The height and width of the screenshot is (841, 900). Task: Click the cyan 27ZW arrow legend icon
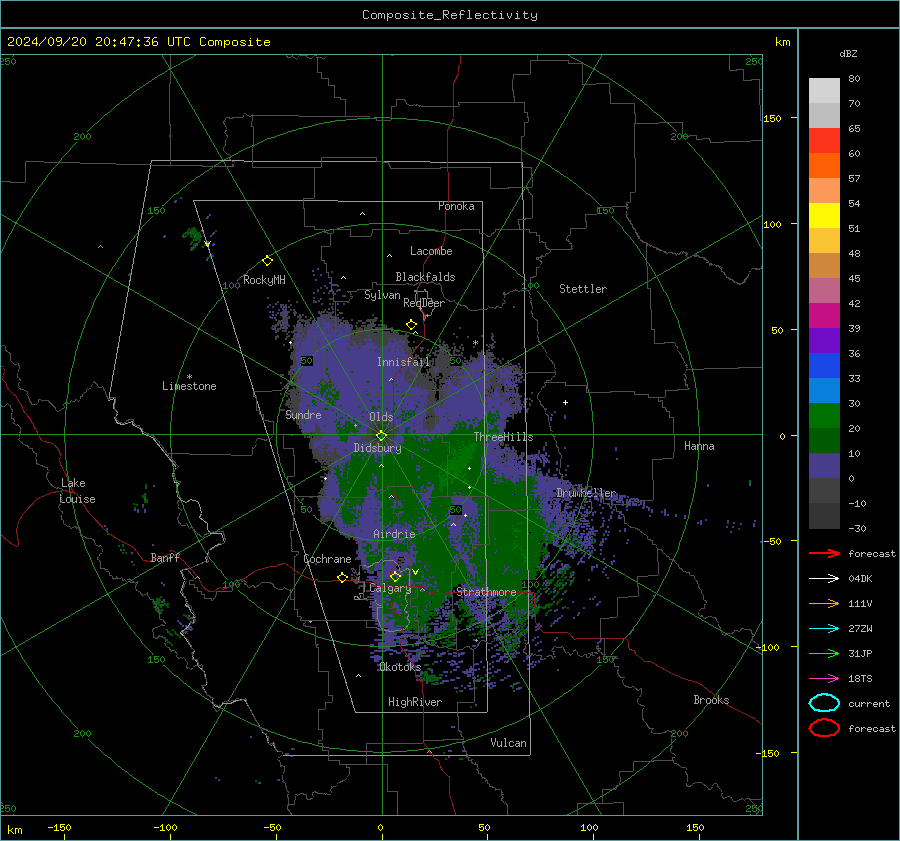point(824,629)
